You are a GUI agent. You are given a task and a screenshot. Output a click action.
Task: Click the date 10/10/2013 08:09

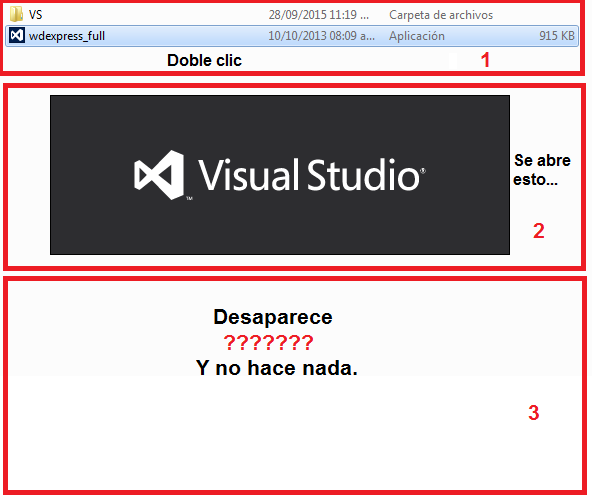pyautogui.click(x=321, y=36)
